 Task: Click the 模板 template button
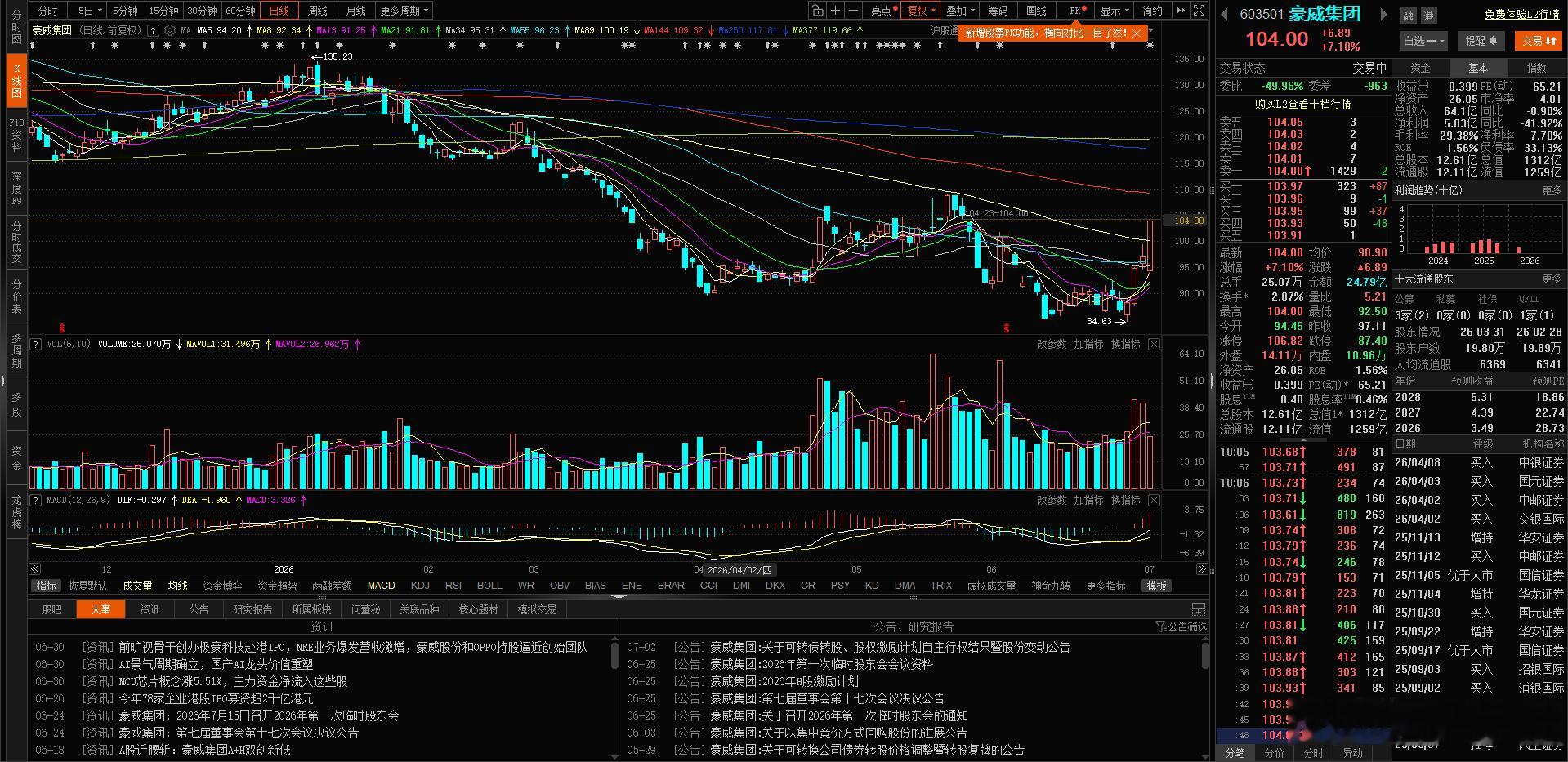click(1156, 586)
